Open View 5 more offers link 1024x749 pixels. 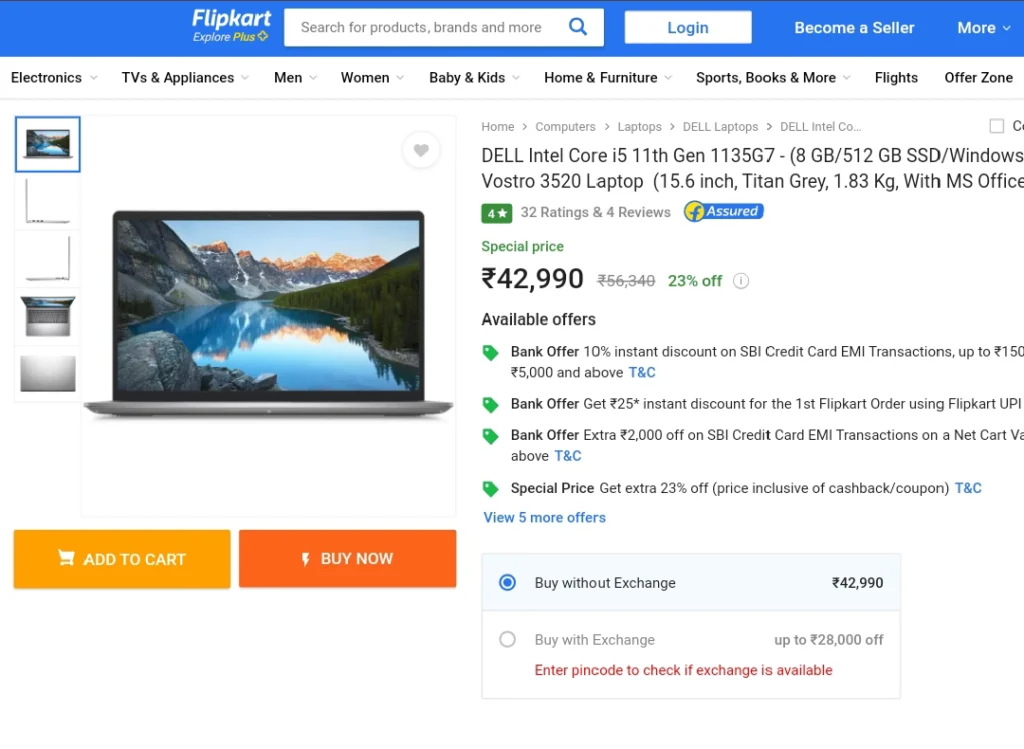[x=545, y=517]
